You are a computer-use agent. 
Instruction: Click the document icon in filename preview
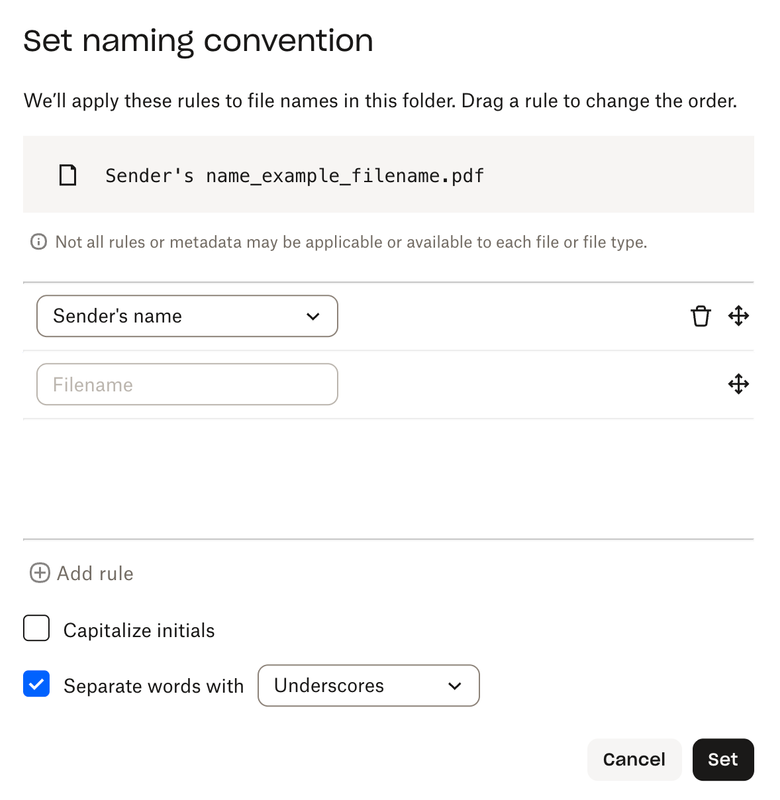click(68, 176)
